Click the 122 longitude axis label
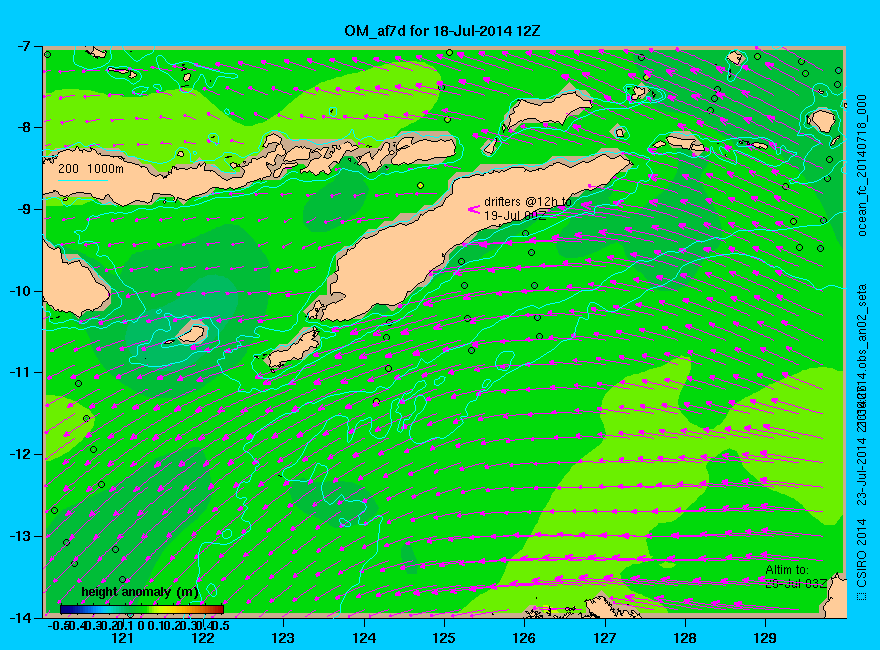This screenshot has height=650, width=880. pyautogui.click(x=203, y=638)
